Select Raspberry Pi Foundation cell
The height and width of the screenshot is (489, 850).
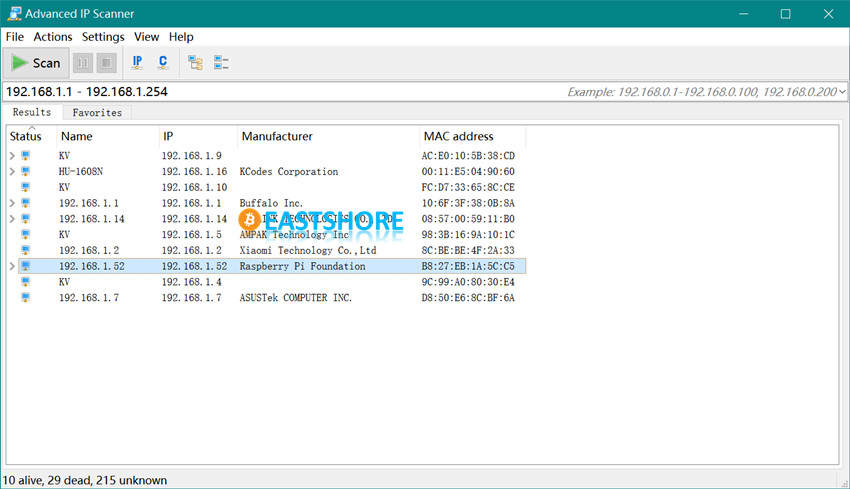[x=302, y=266]
